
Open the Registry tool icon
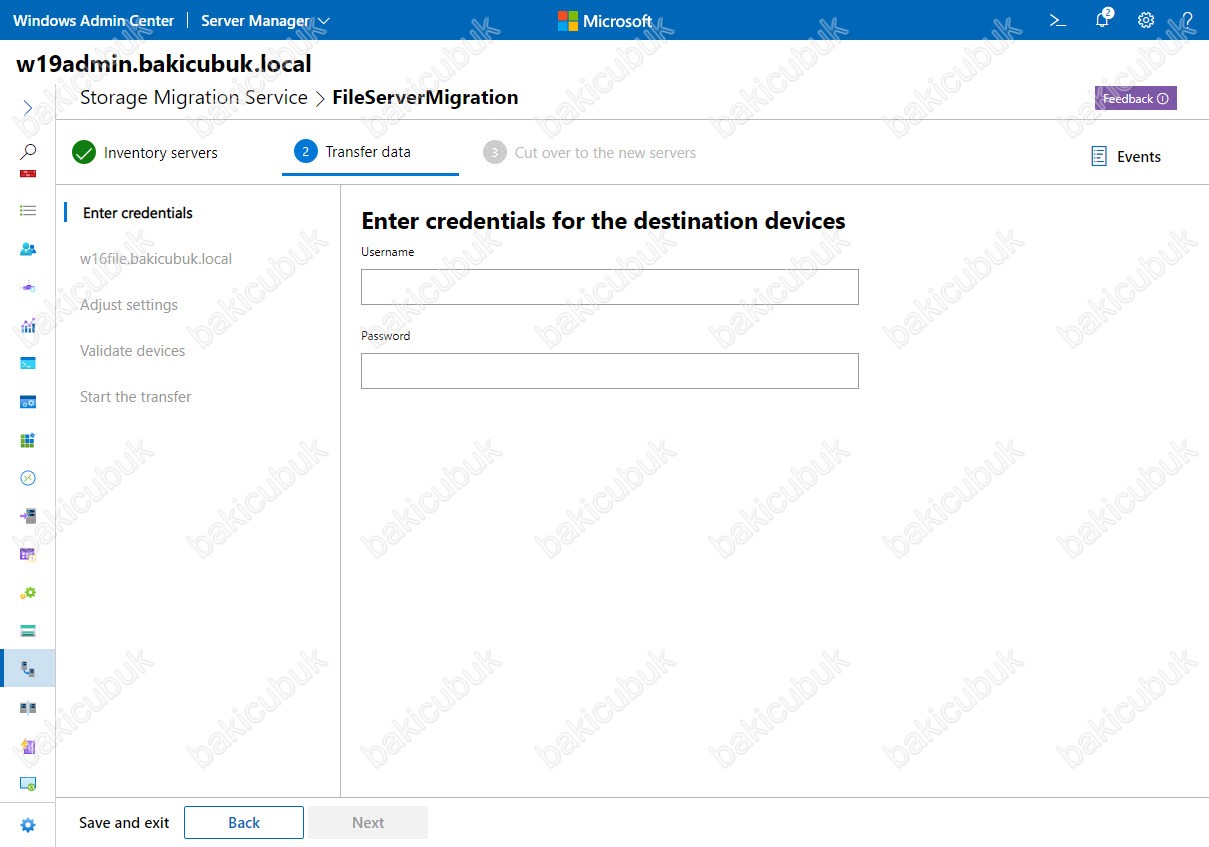(28, 440)
